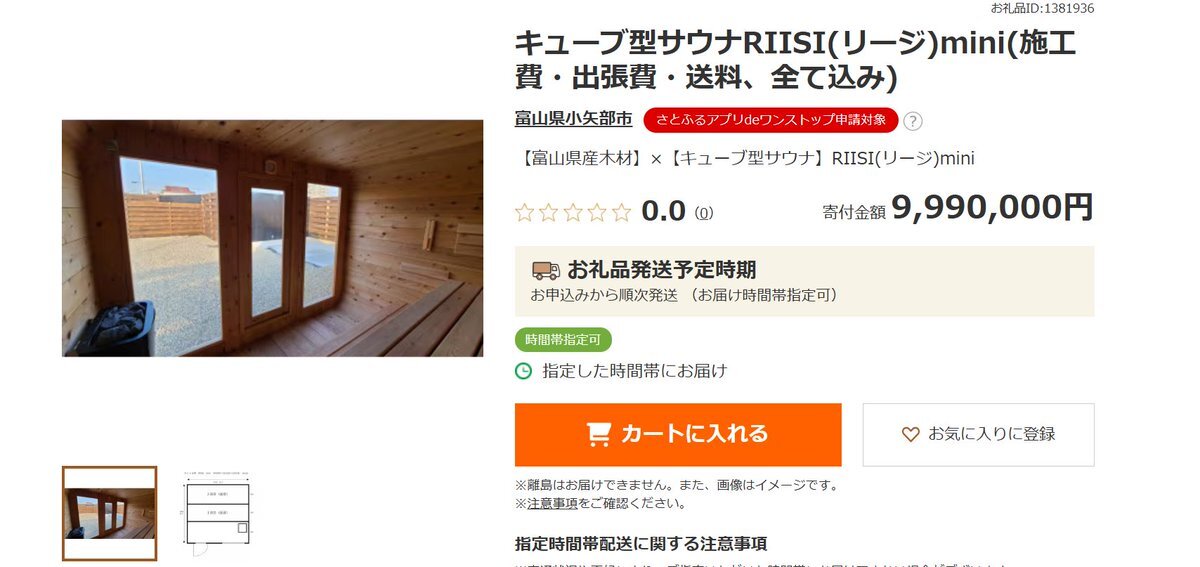Click the 時間帯指定可 green tag
1200x567 pixels.
[563, 340]
